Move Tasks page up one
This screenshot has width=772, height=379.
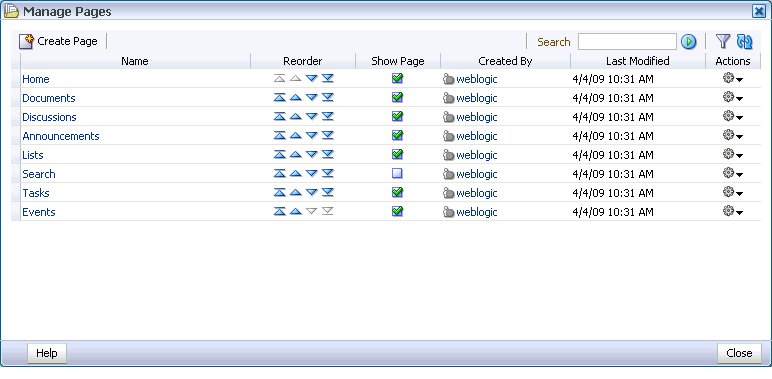click(295, 192)
